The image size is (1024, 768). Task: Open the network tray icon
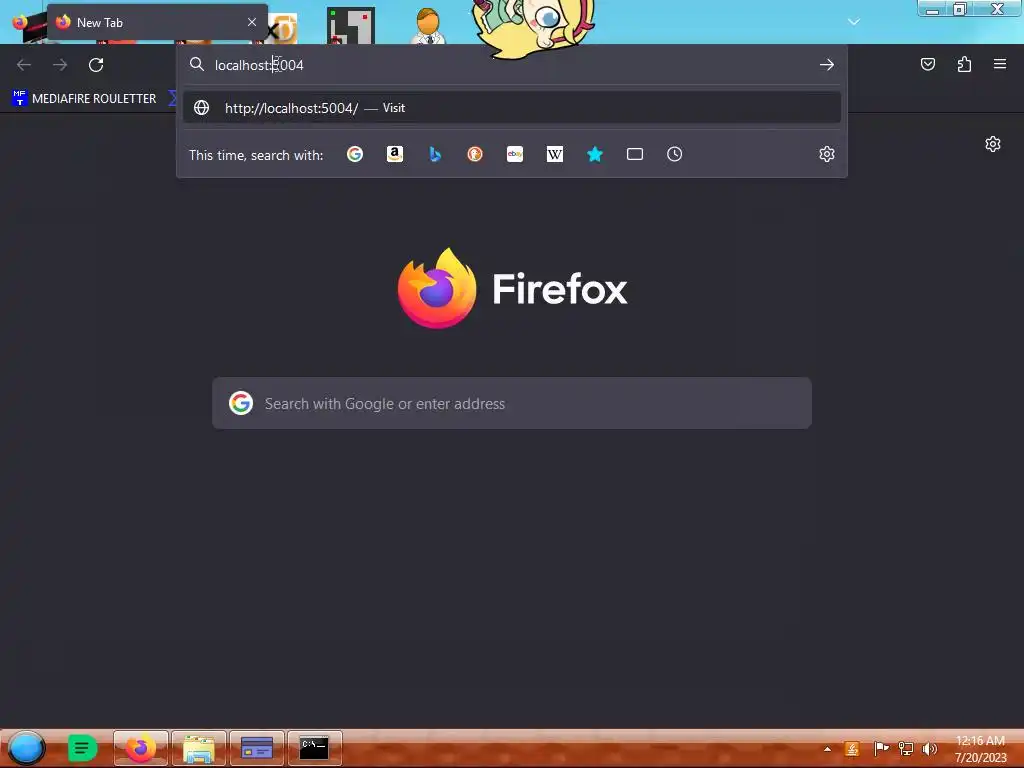(x=906, y=749)
